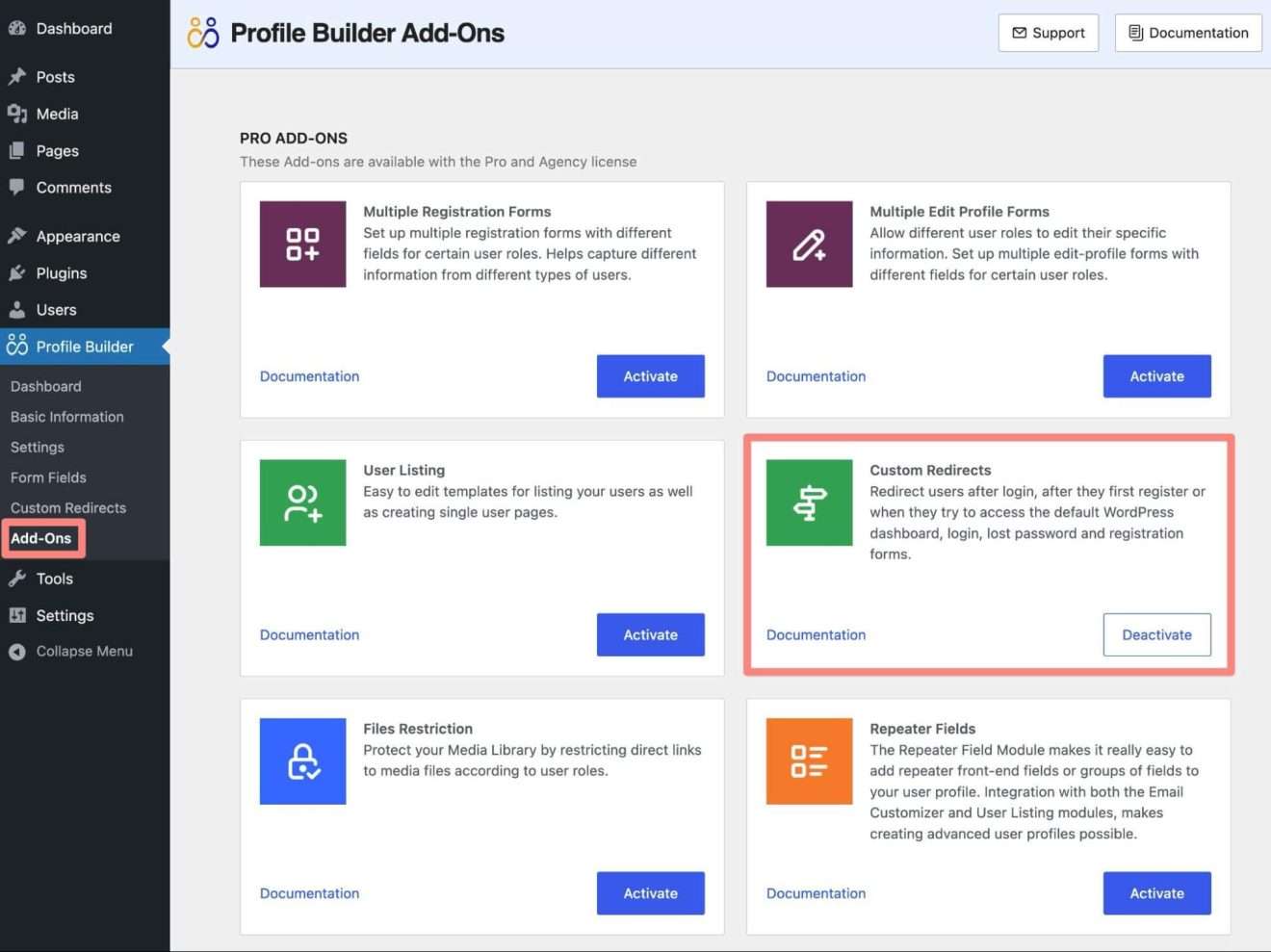
Task: Click the Custom Redirects signpost icon
Action: click(809, 502)
